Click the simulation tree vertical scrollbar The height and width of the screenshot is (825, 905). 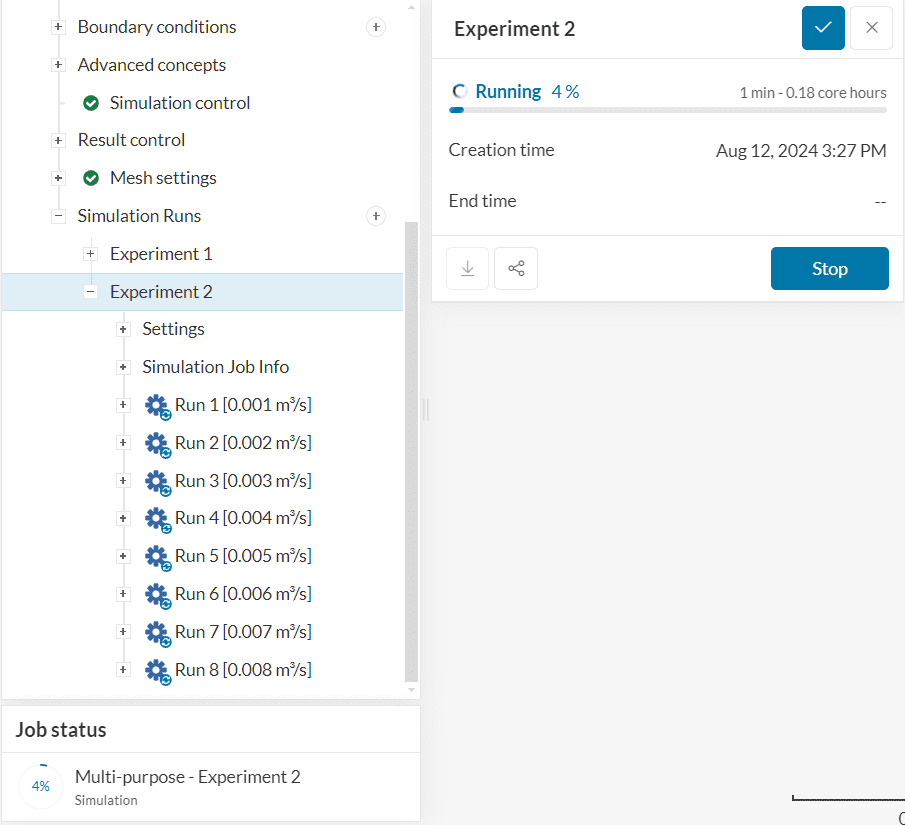point(411,450)
